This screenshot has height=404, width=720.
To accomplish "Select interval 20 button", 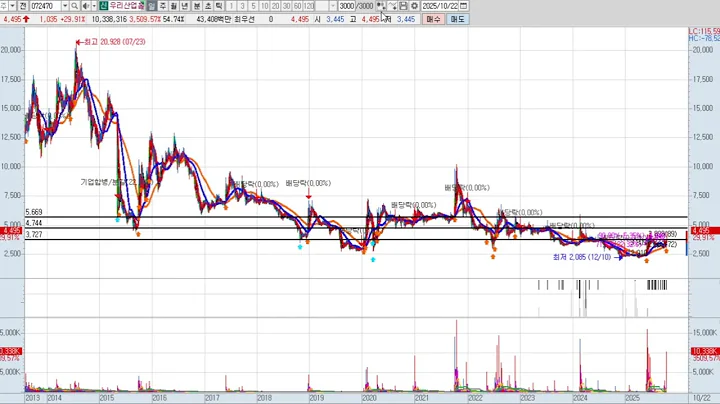I will pyautogui.click(x=276, y=6).
